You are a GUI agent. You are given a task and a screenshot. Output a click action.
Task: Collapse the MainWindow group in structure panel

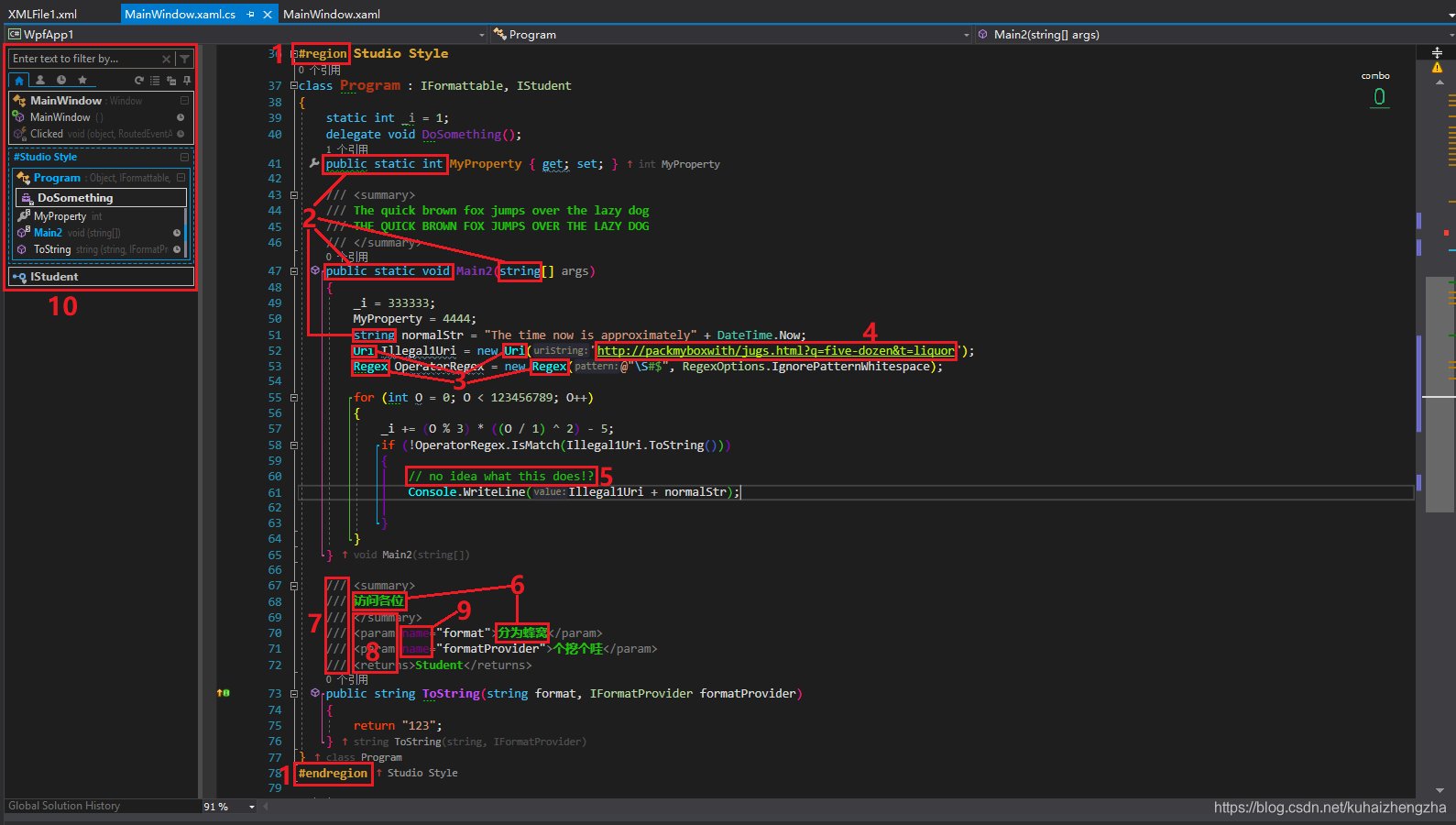click(184, 101)
